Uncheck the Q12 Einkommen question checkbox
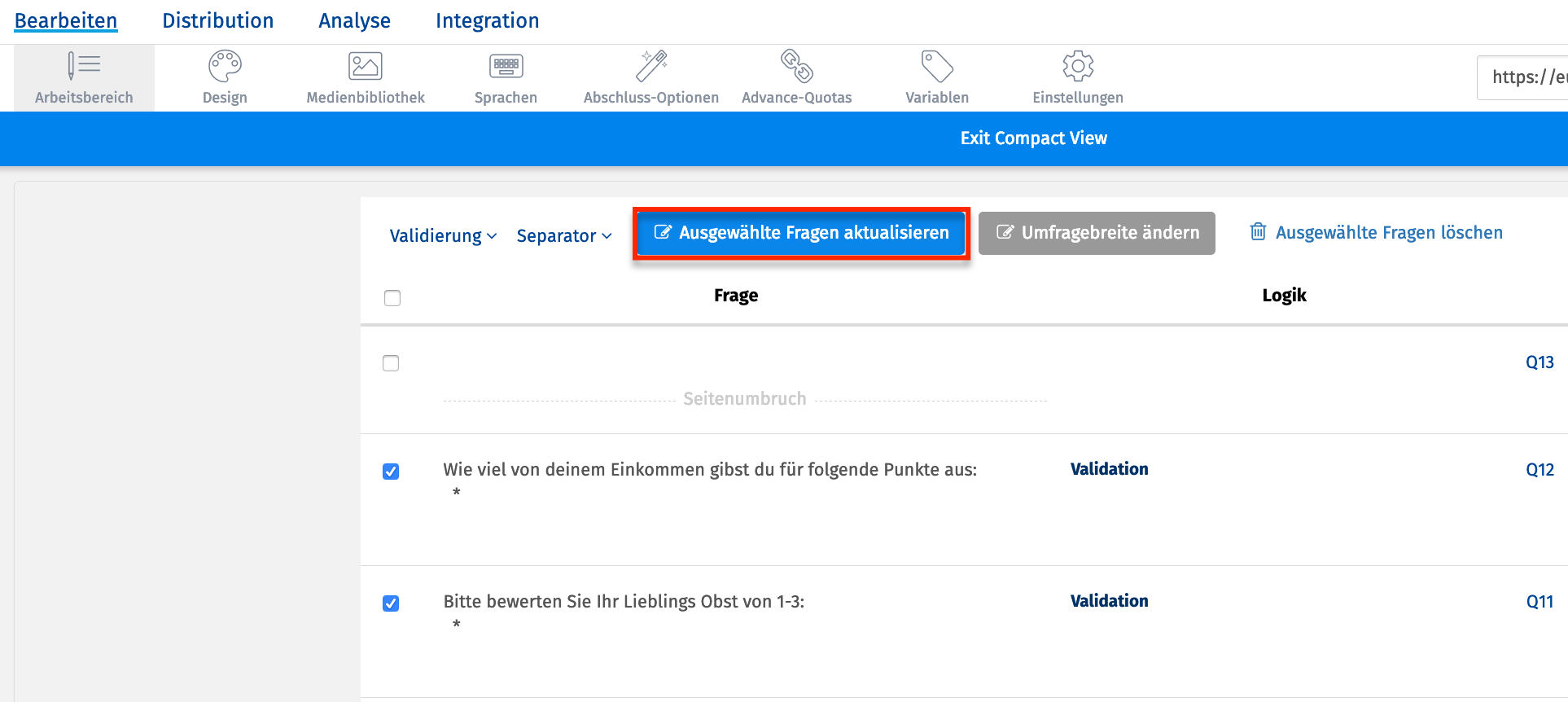Viewport: 1568px width, 702px height. 391,472
